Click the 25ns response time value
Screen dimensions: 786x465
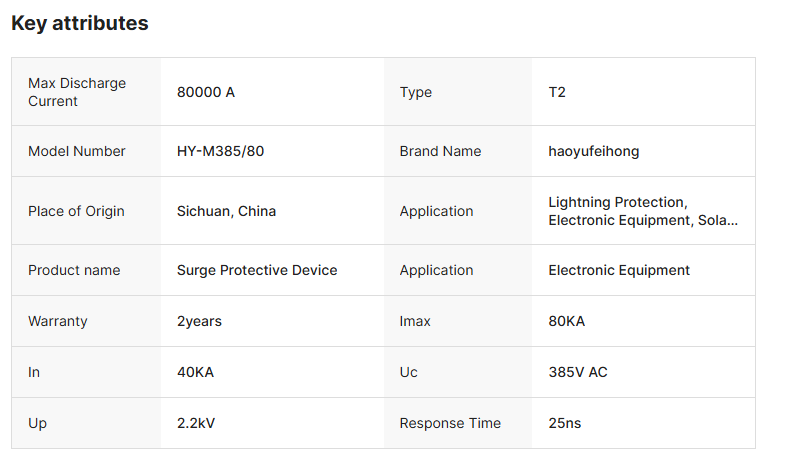[565, 423]
